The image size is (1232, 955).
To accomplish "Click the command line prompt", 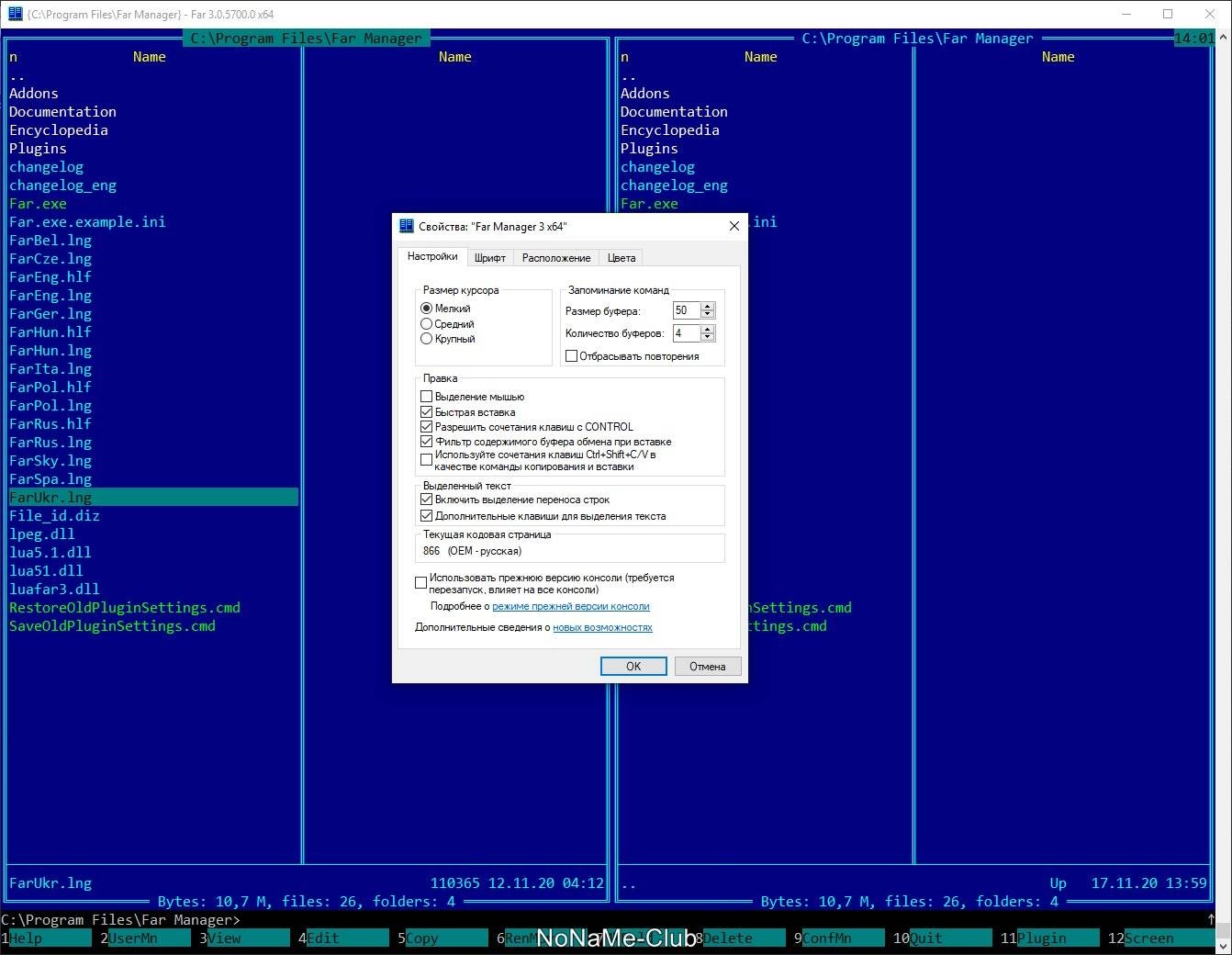I will click(x=120, y=920).
